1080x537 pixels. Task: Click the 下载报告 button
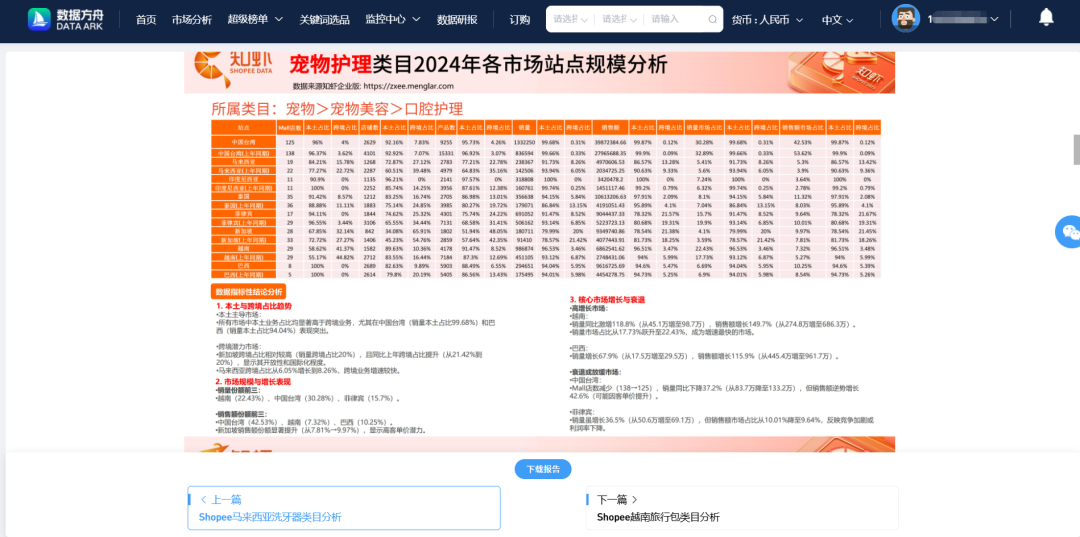(543, 469)
